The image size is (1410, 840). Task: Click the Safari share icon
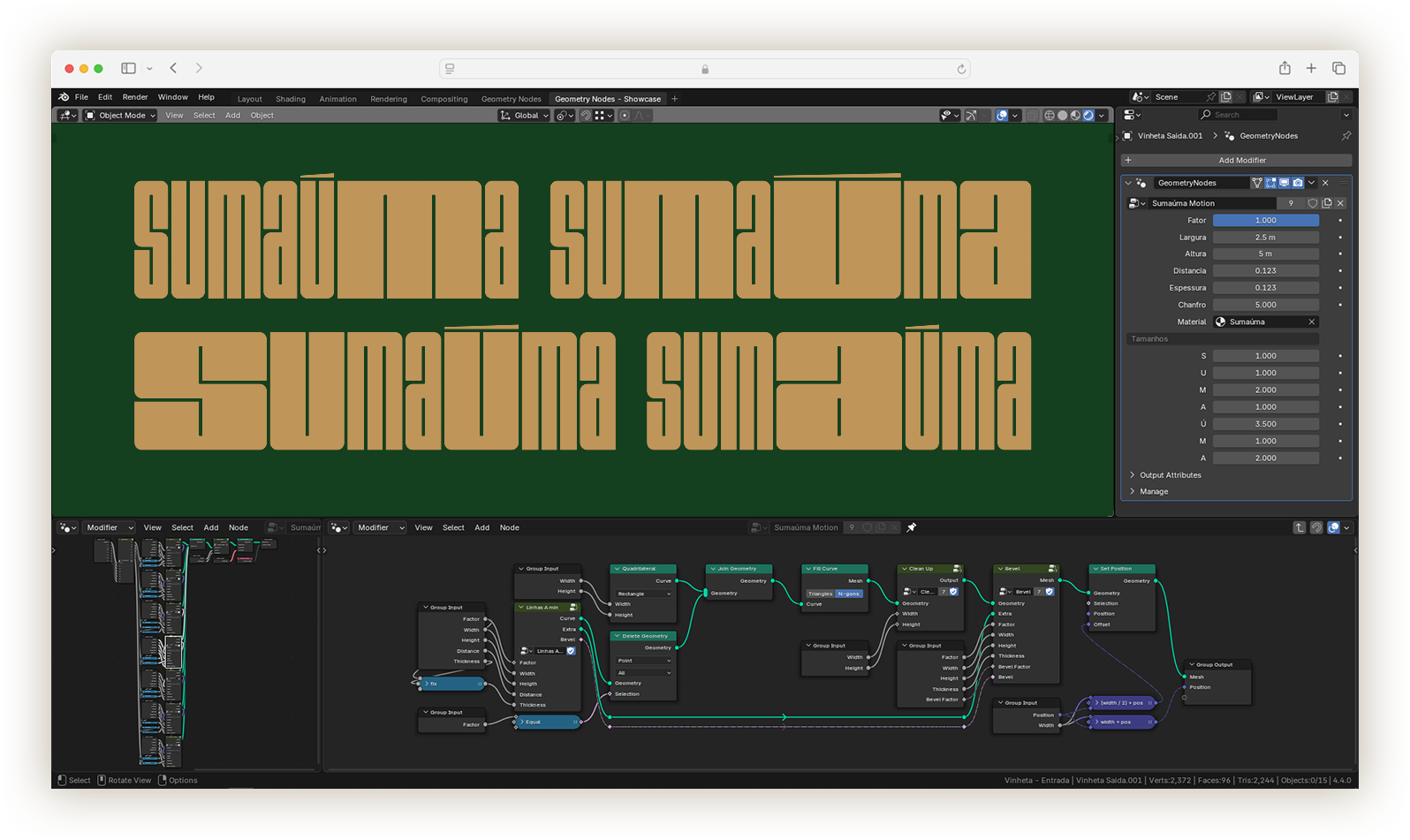pyautogui.click(x=1285, y=68)
